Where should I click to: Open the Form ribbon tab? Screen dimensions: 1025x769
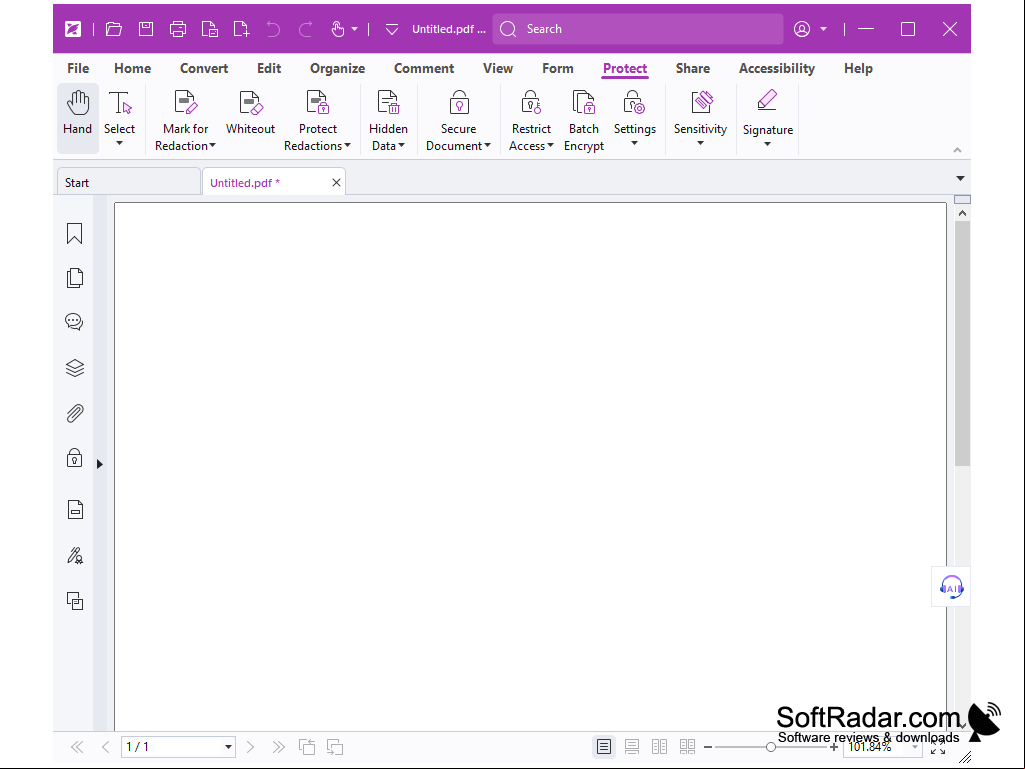tap(558, 68)
